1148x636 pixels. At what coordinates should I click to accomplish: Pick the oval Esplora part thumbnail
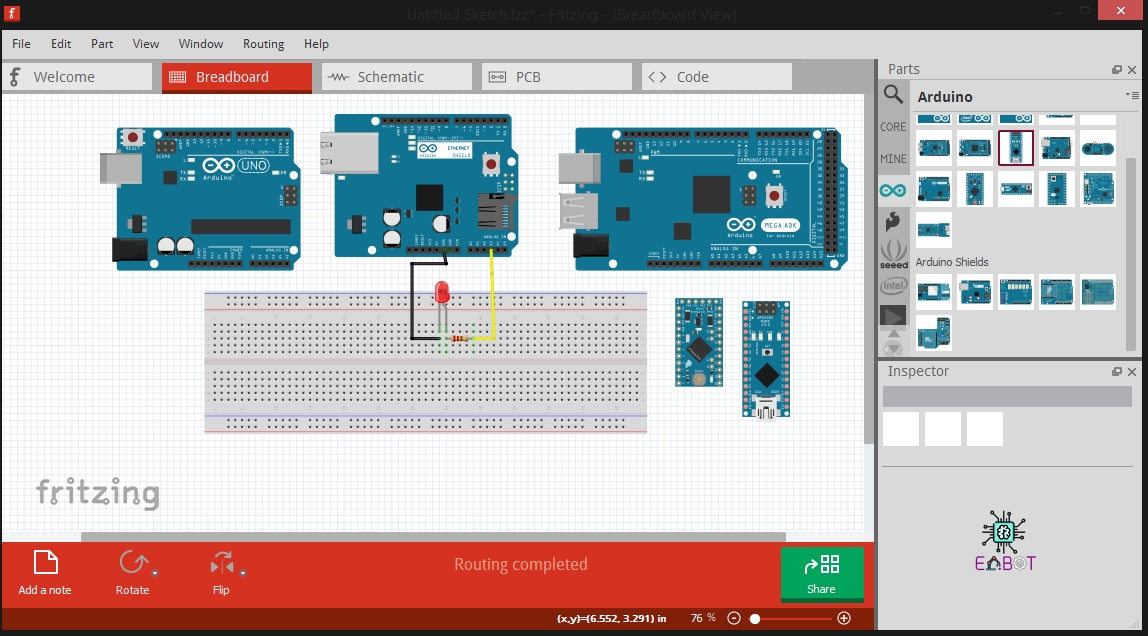pos(1097,148)
